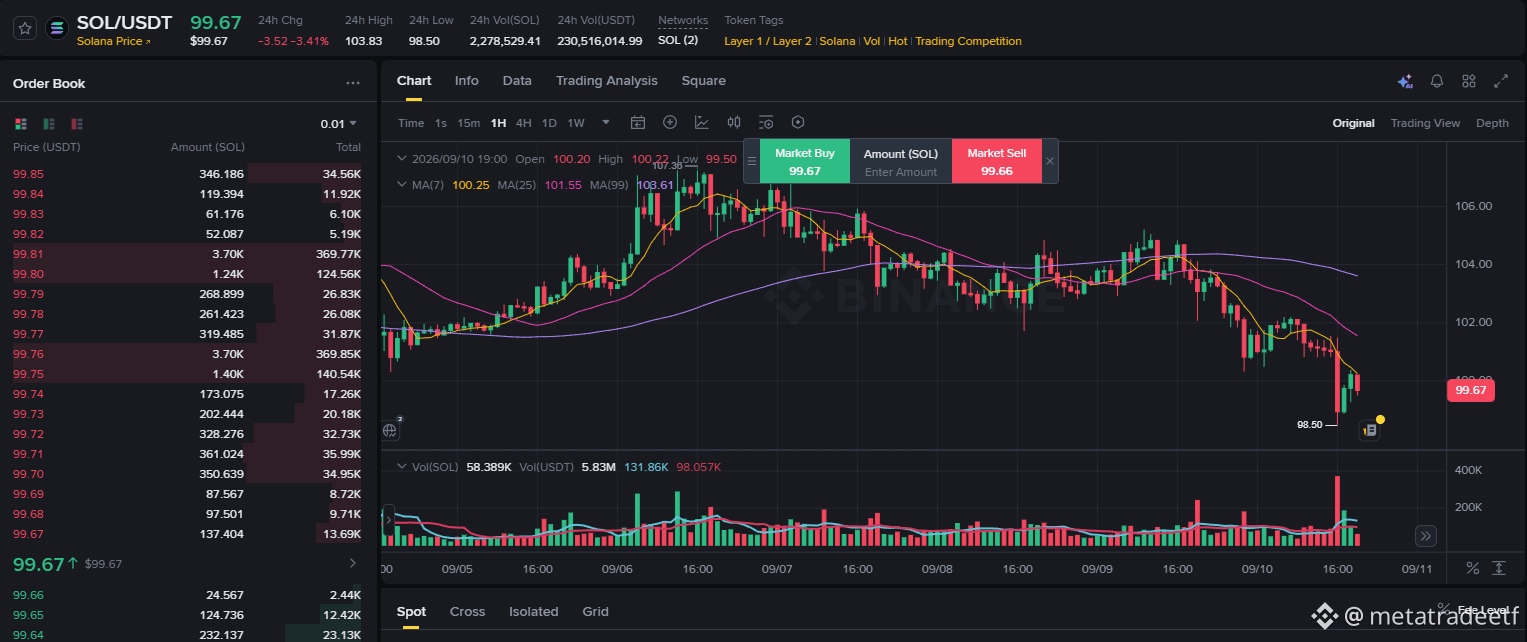The image size is (1527, 642).
Task: Star SOL/USDT as a favorite
Action: pyautogui.click(x=26, y=29)
